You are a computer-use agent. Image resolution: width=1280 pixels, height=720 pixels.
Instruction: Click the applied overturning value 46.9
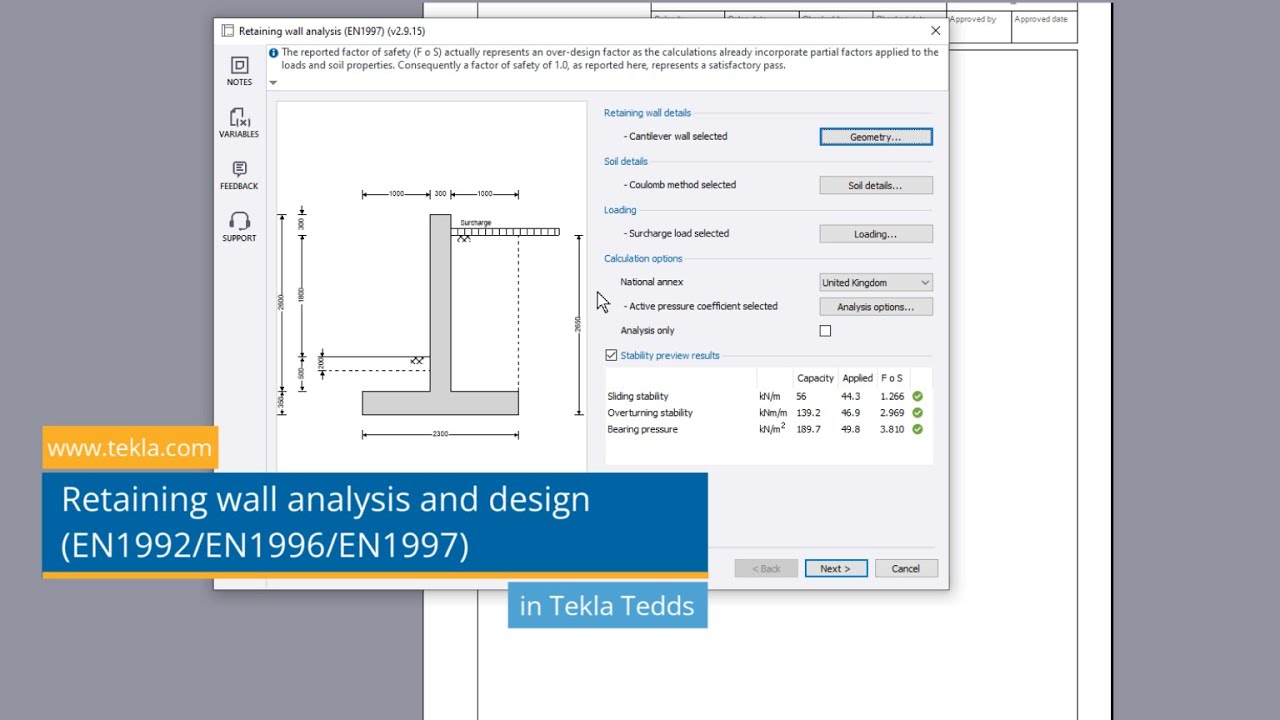(x=850, y=412)
